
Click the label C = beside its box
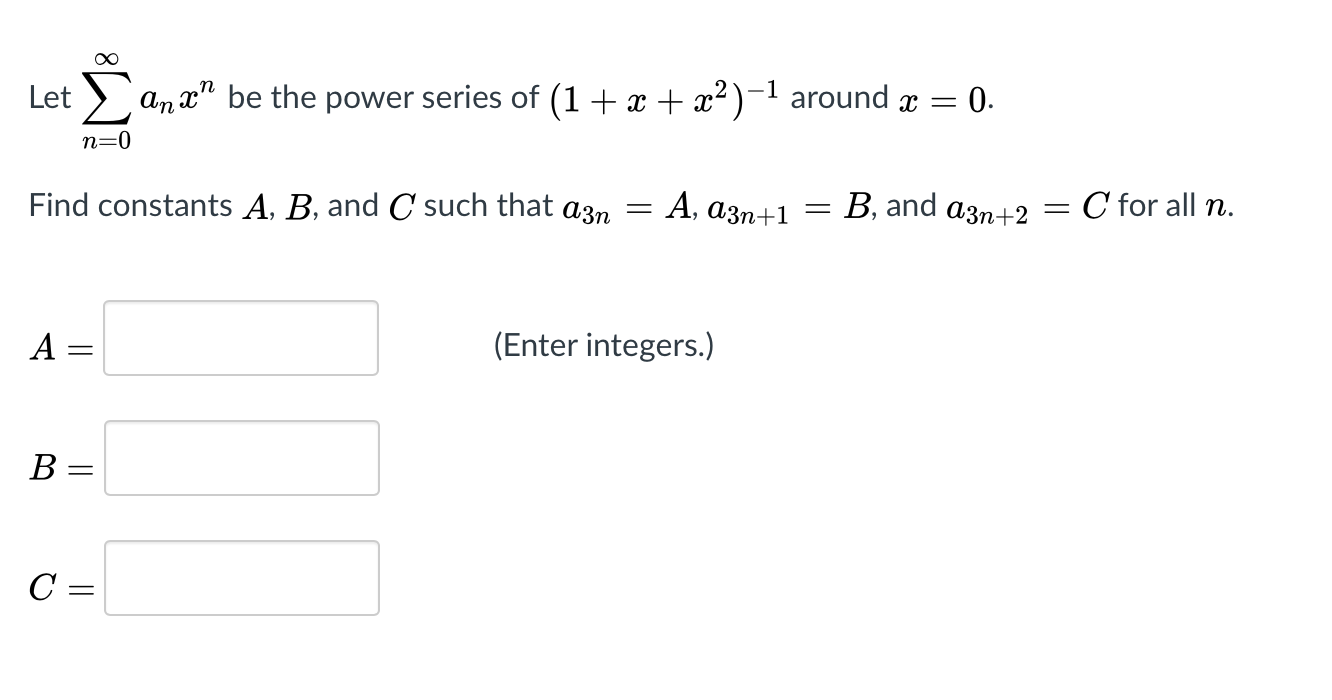point(58,589)
